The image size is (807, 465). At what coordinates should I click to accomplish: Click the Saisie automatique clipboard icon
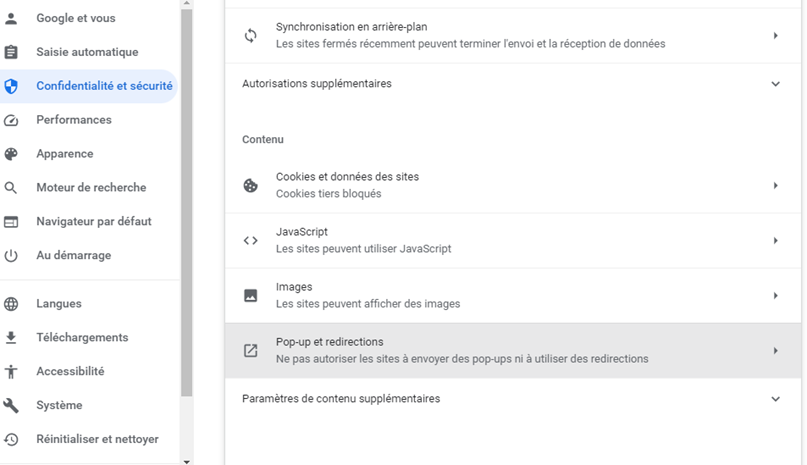[x=11, y=52]
